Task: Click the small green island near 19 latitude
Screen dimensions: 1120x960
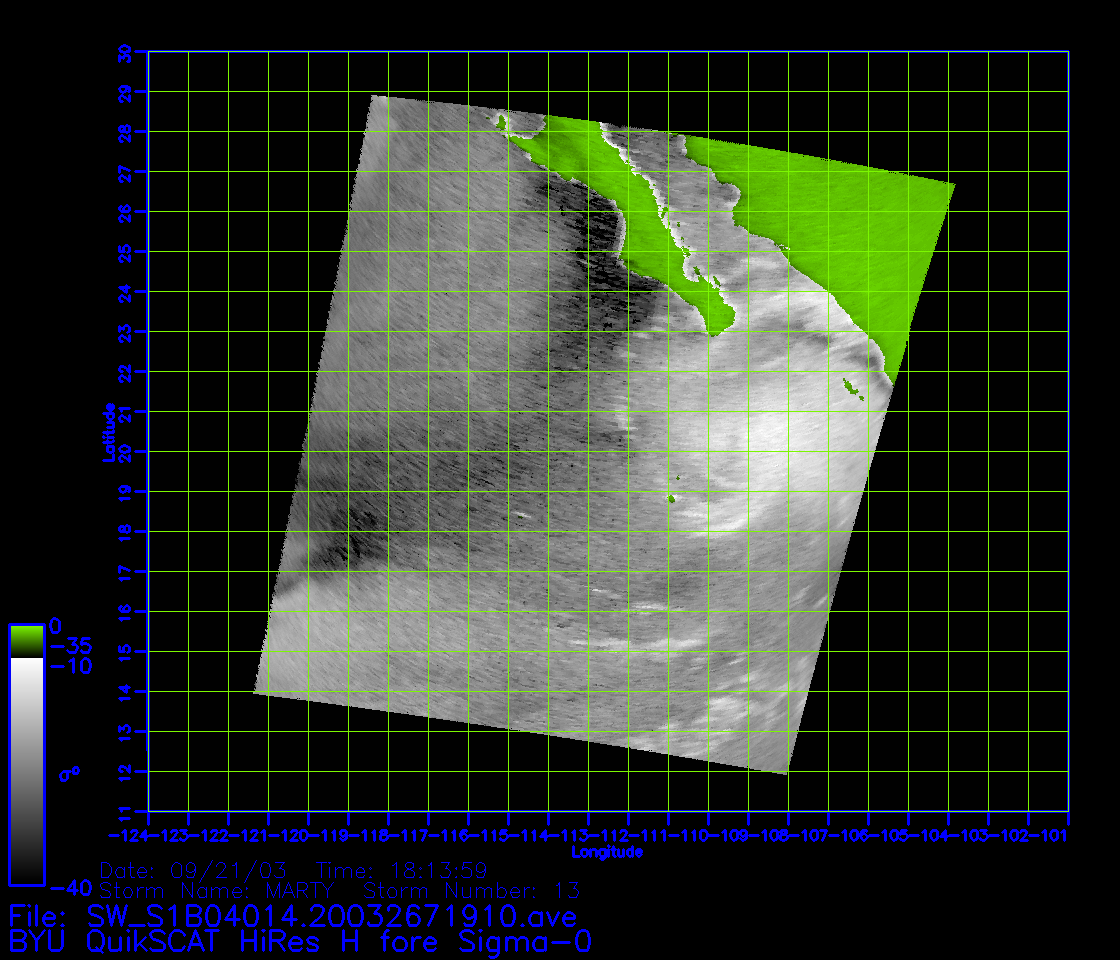Action: [x=673, y=498]
